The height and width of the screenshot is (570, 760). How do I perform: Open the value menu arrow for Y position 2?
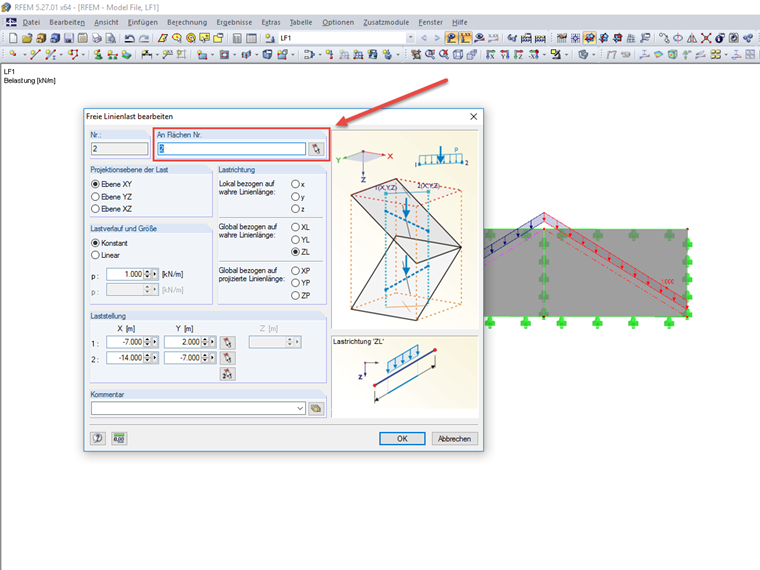point(213,358)
